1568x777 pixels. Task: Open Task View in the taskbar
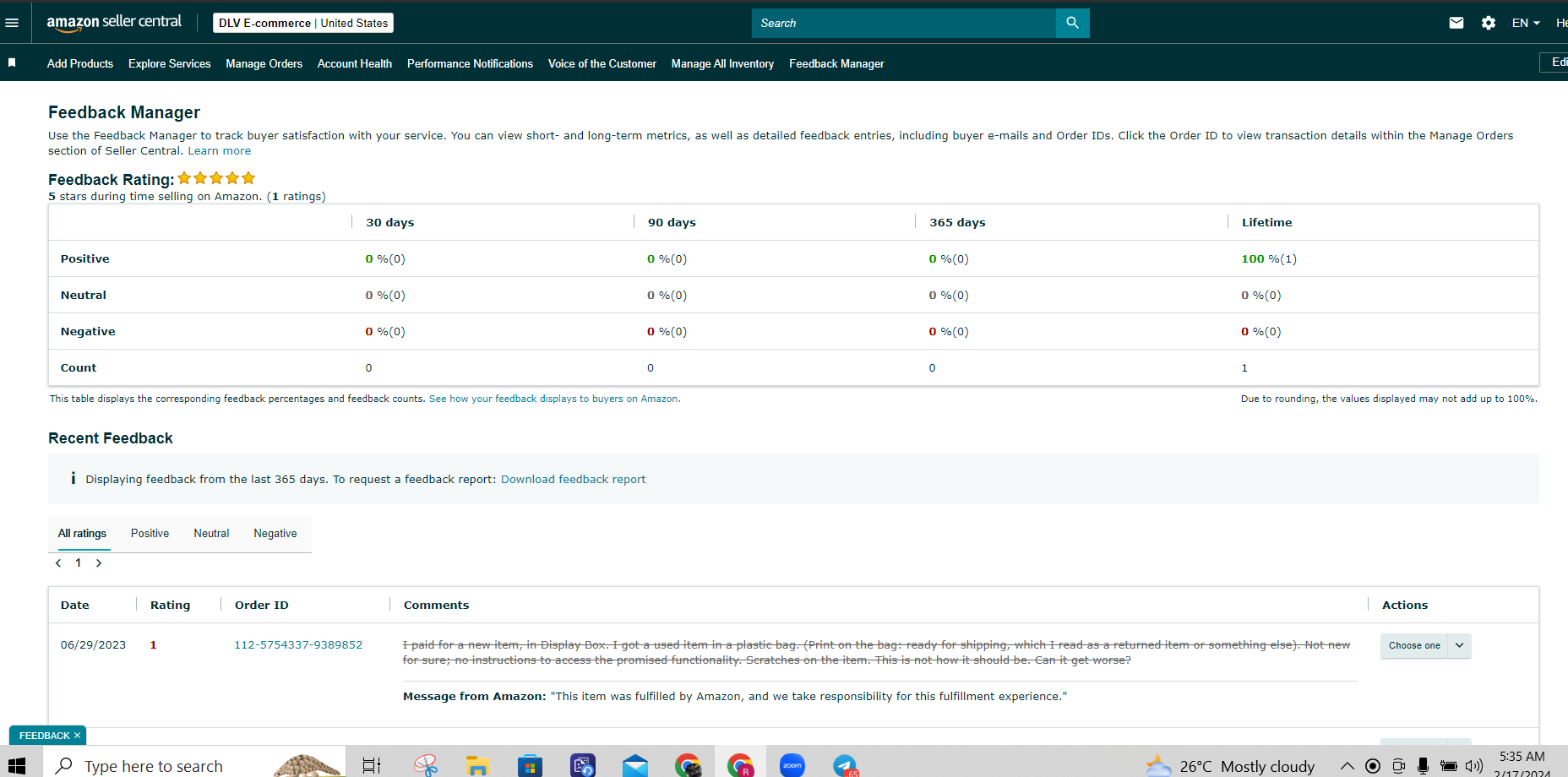(x=372, y=766)
